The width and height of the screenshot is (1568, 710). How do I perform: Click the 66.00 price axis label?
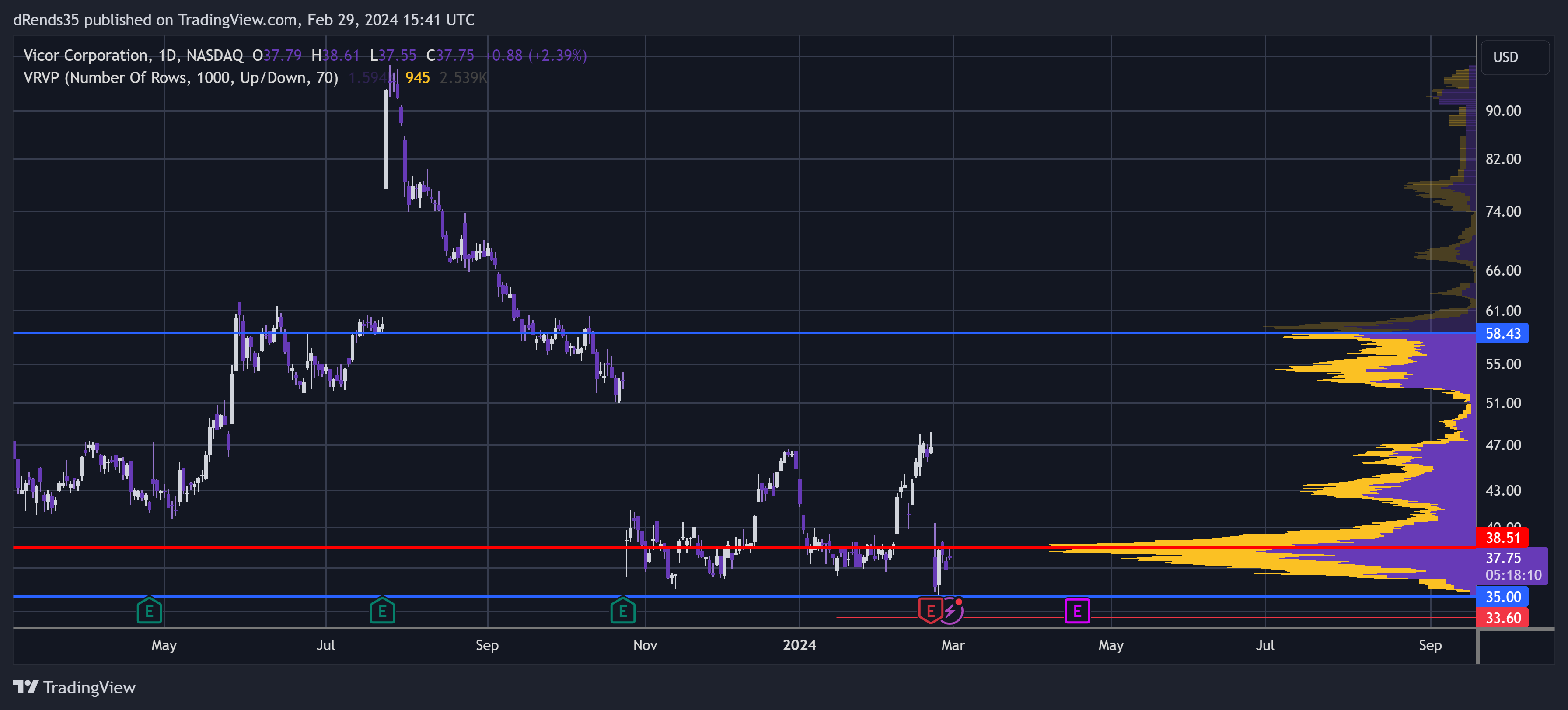click(1503, 270)
